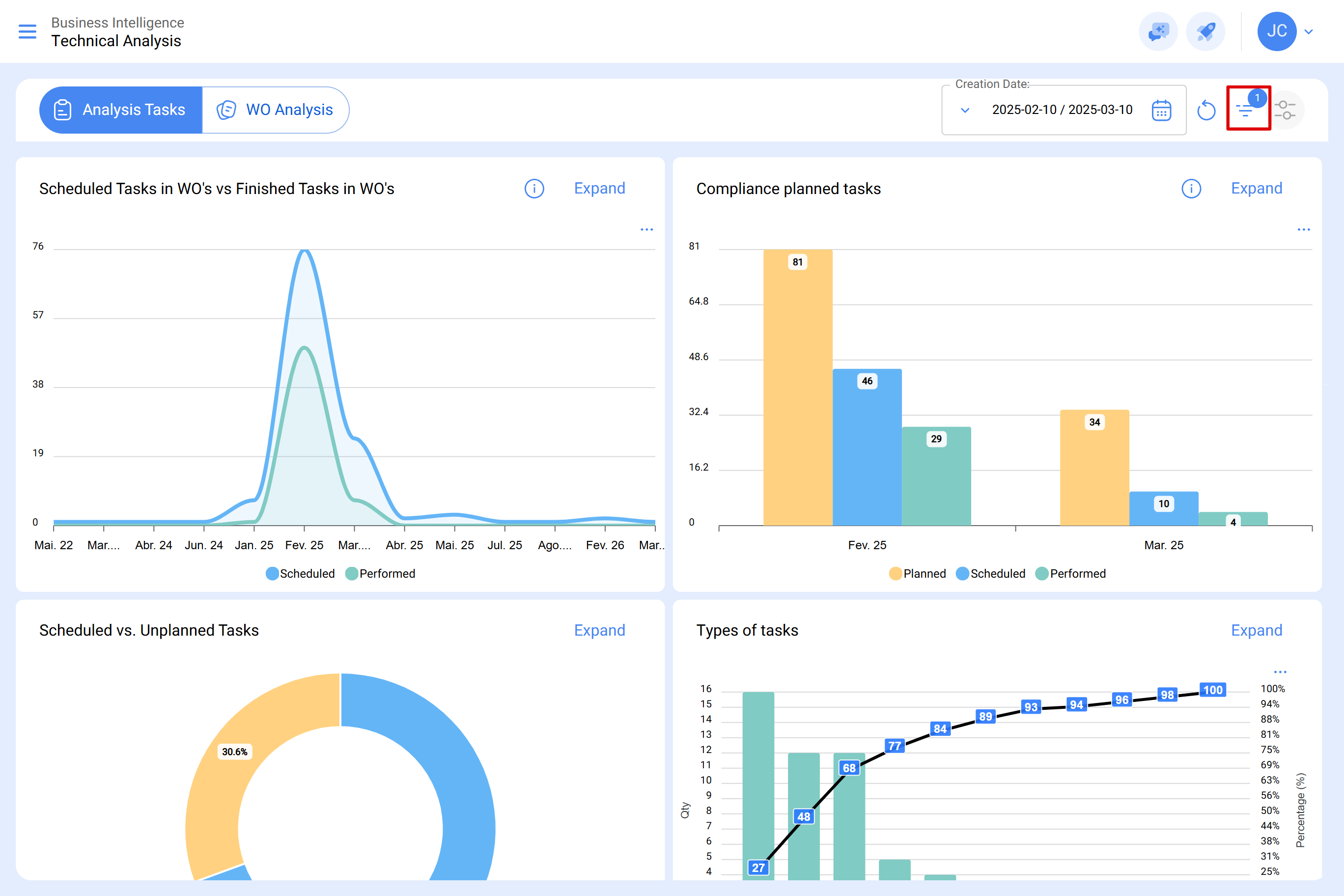Click the Technical Analysis page title
Image resolution: width=1344 pixels, height=896 pixels.
tap(116, 41)
